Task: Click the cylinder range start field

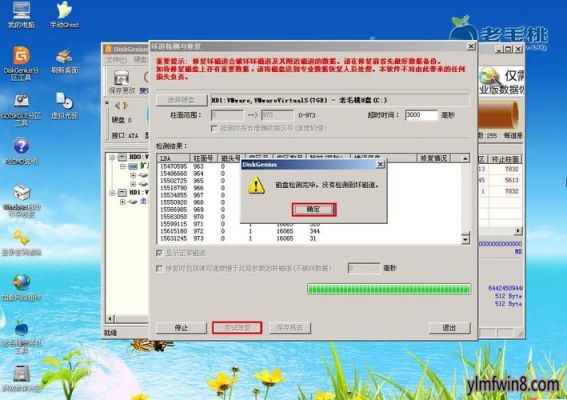Action: point(227,115)
